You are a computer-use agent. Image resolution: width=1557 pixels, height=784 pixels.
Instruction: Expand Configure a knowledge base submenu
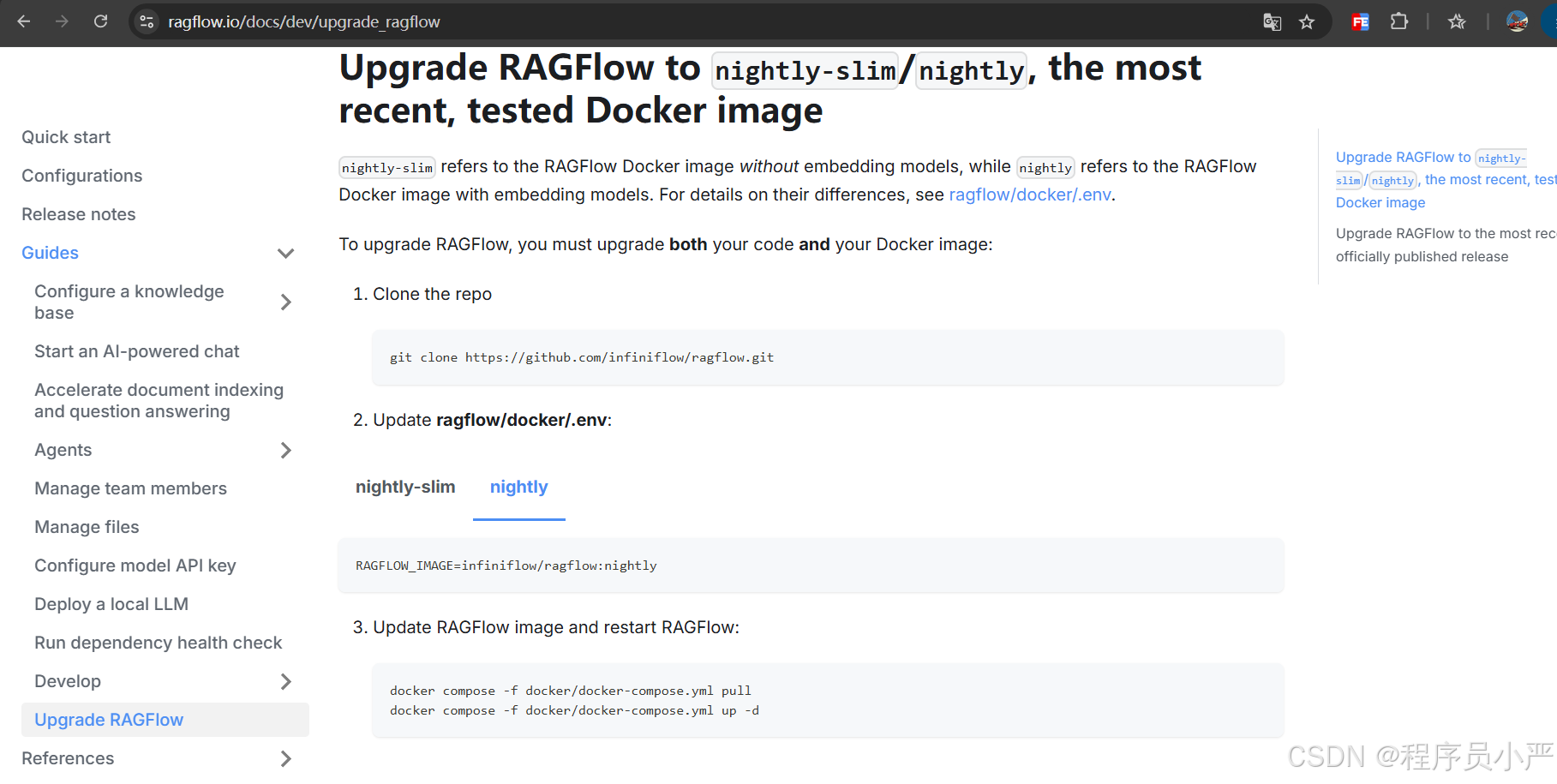[x=286, y=302]
